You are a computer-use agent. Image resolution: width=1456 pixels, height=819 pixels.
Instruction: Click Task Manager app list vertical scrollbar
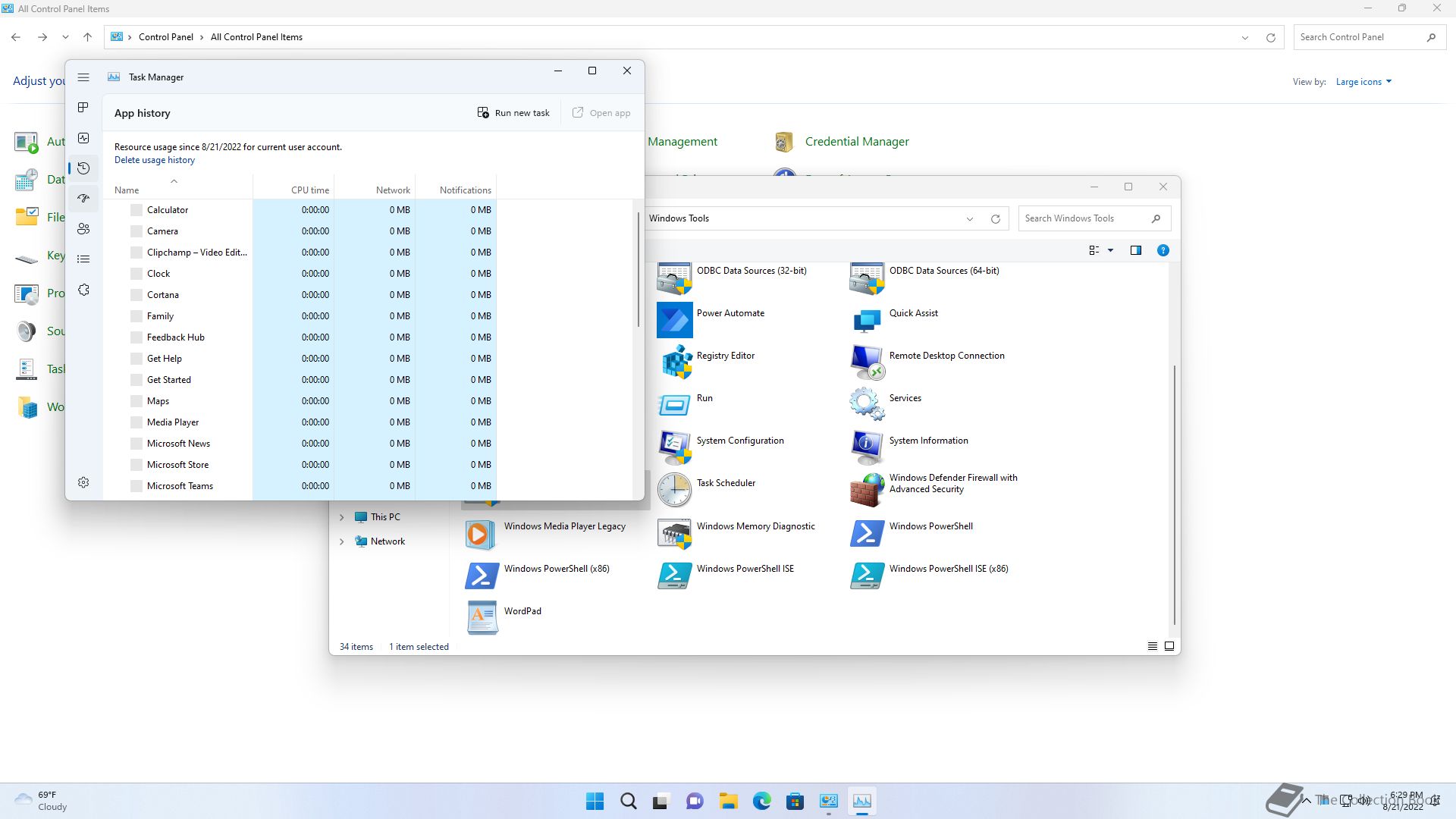tap(638, 269)
